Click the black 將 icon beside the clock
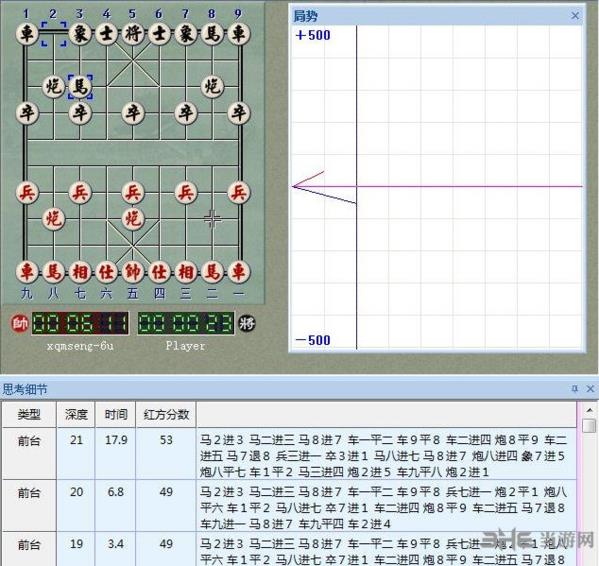The height and width of the screenshot is (566, 599). (x=247, y=324)
